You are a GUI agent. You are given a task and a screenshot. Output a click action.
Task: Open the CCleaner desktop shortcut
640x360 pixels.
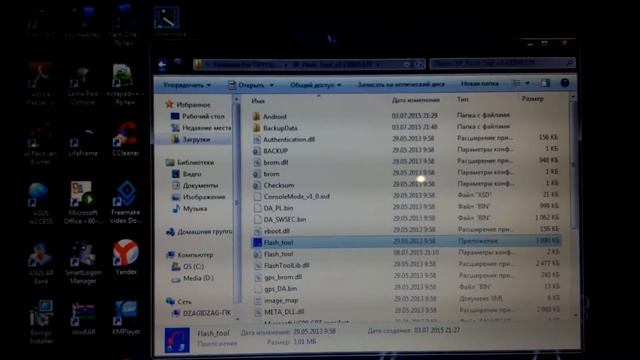point(125,140)
